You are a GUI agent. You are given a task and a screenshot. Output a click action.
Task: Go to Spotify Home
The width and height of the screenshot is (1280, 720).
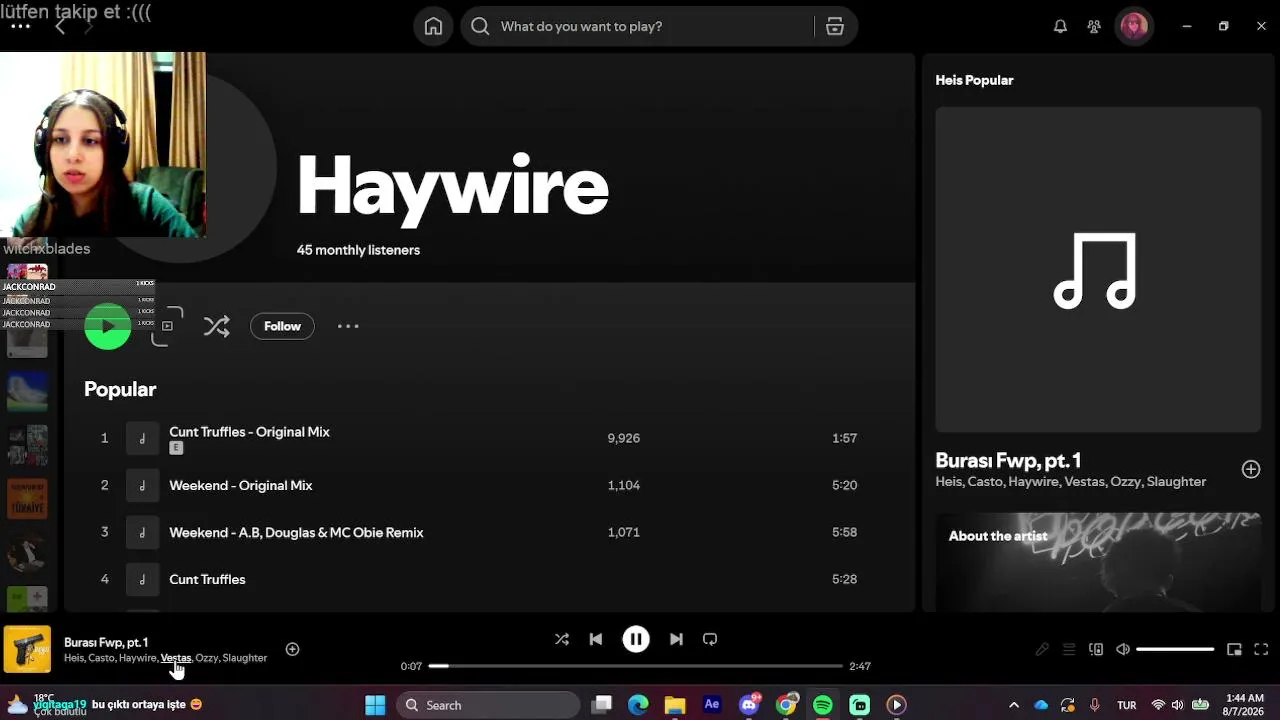(x=433, y=27)
